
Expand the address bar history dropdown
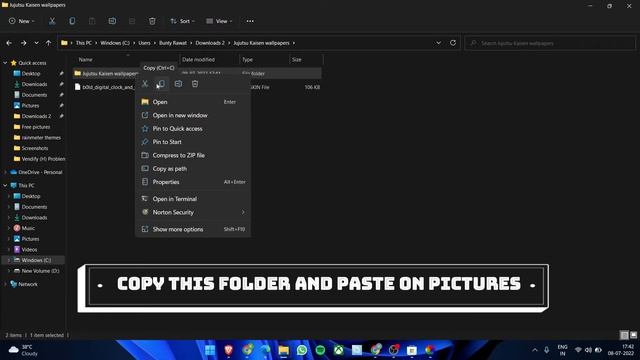438,43
